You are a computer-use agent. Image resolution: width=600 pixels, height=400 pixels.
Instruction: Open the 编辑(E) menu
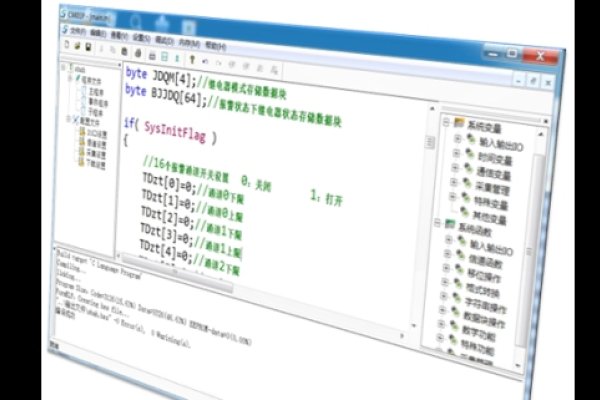point(98,33)
